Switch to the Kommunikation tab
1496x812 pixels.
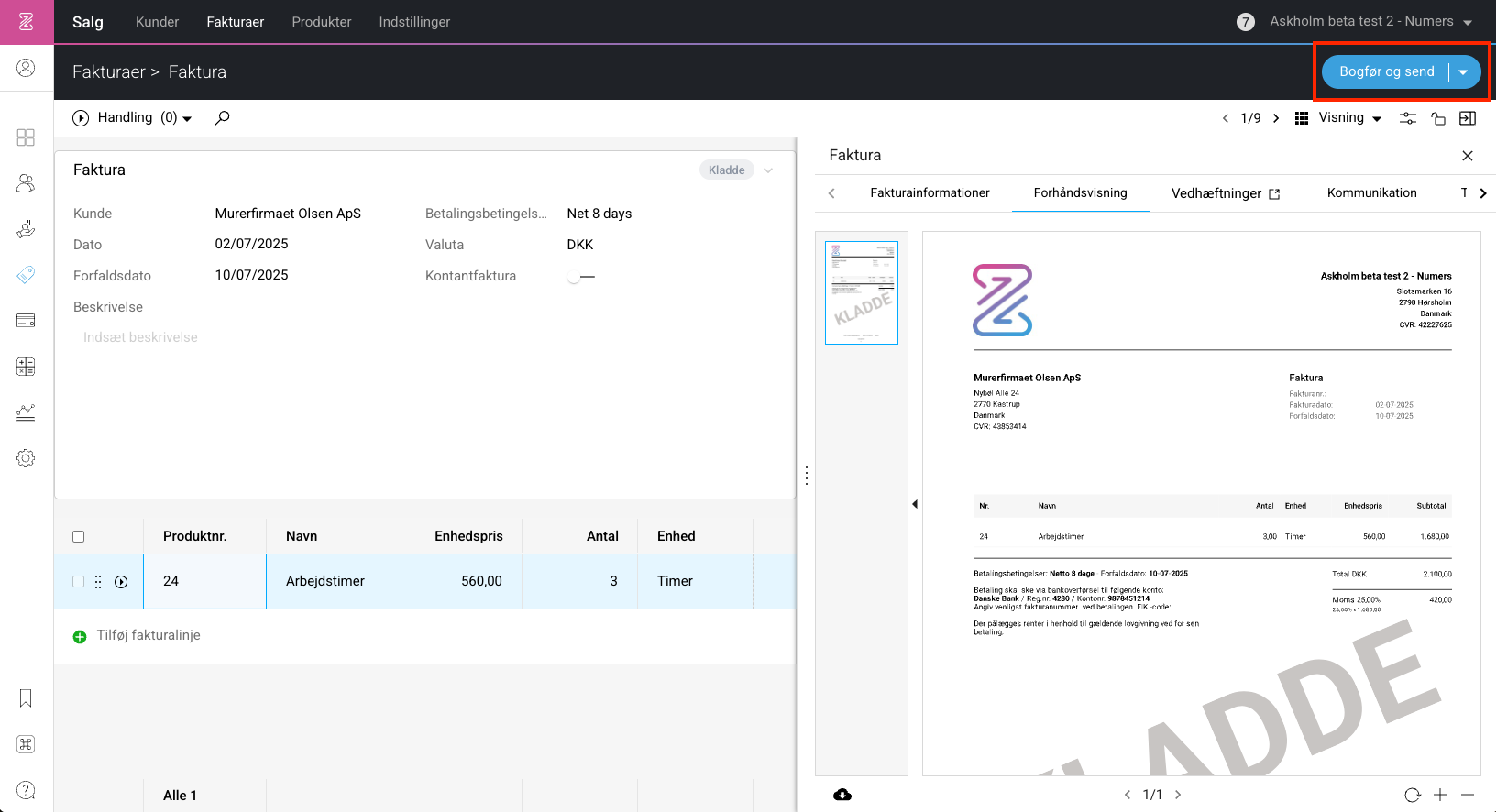pos(1371,192)
